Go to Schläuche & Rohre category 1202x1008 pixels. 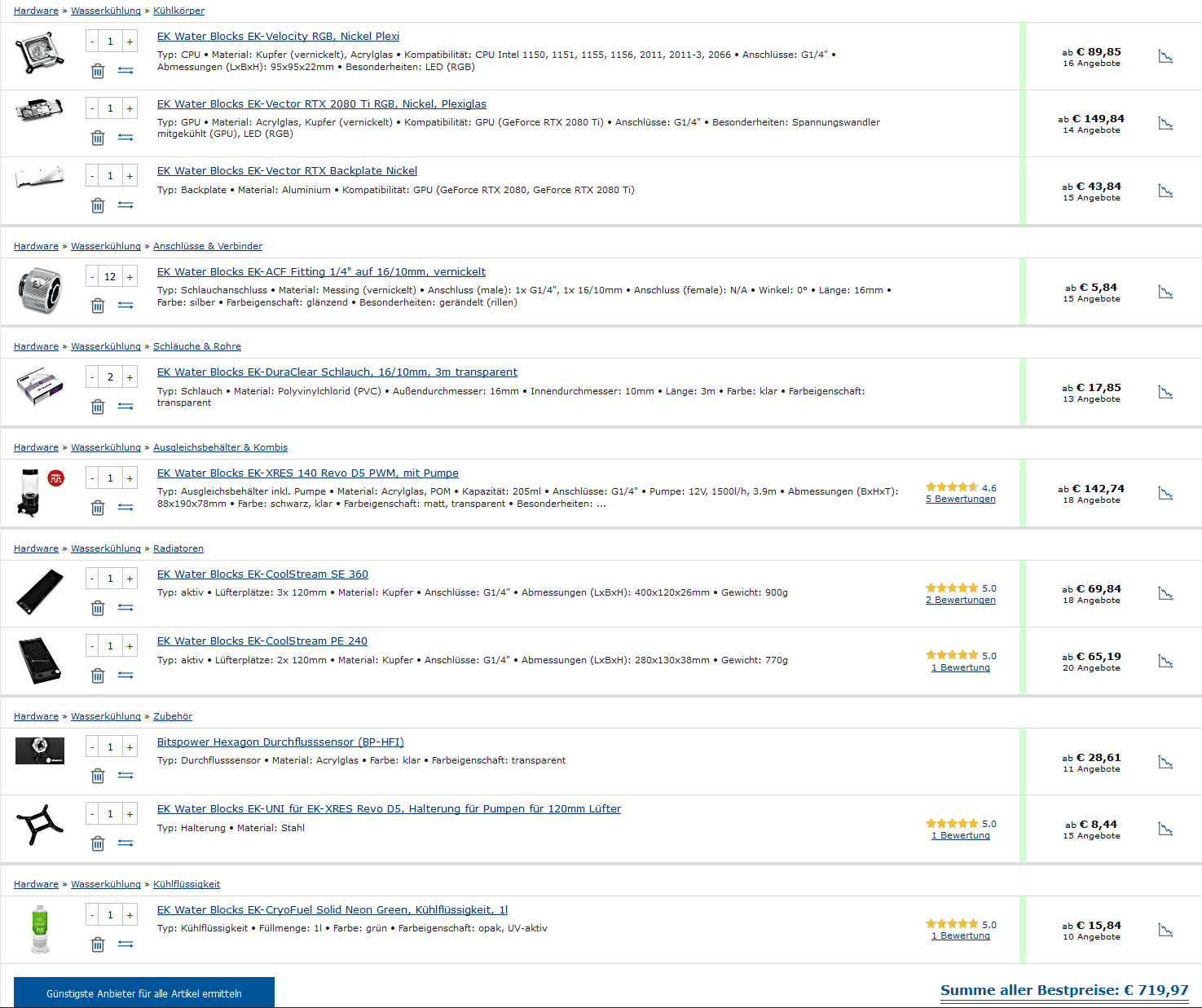pos(197,346)
